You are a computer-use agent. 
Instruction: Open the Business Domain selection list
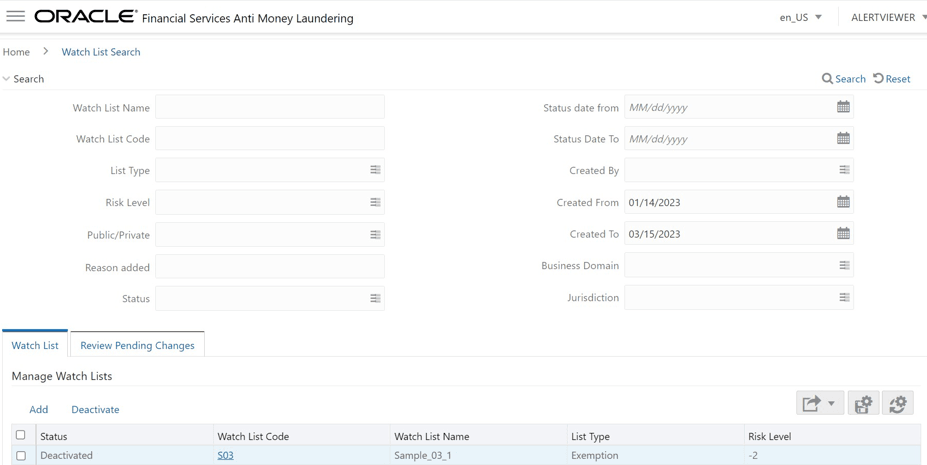pyautogui.click(x=844, y=265)
